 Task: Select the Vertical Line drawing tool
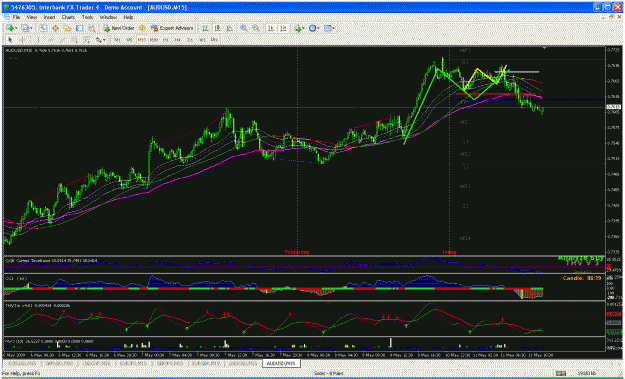(39, 40)
